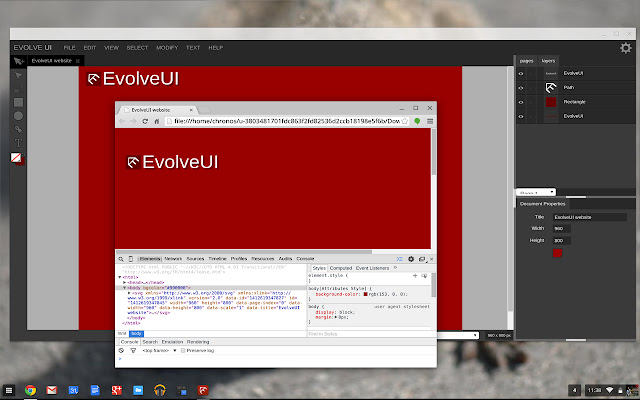Switch to the Computed styles tab
This screenshot has width=640, height=400.
pyautogui.click(x=341, y=268)
